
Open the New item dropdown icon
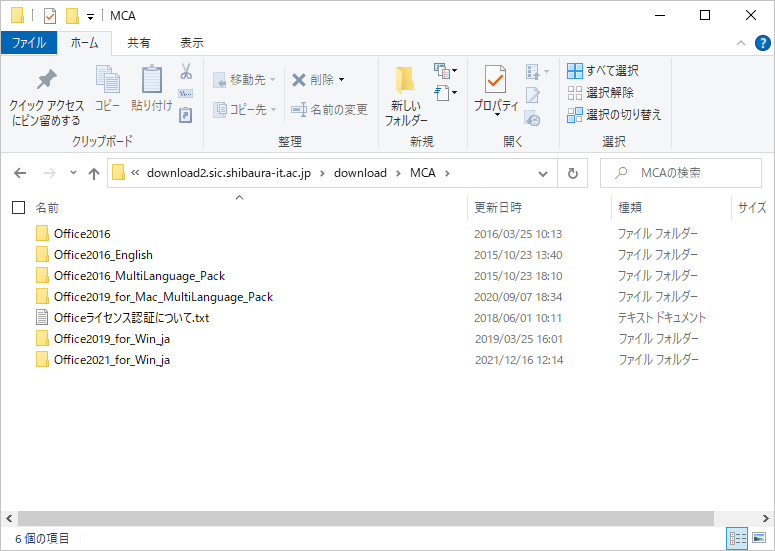(445, 71)
